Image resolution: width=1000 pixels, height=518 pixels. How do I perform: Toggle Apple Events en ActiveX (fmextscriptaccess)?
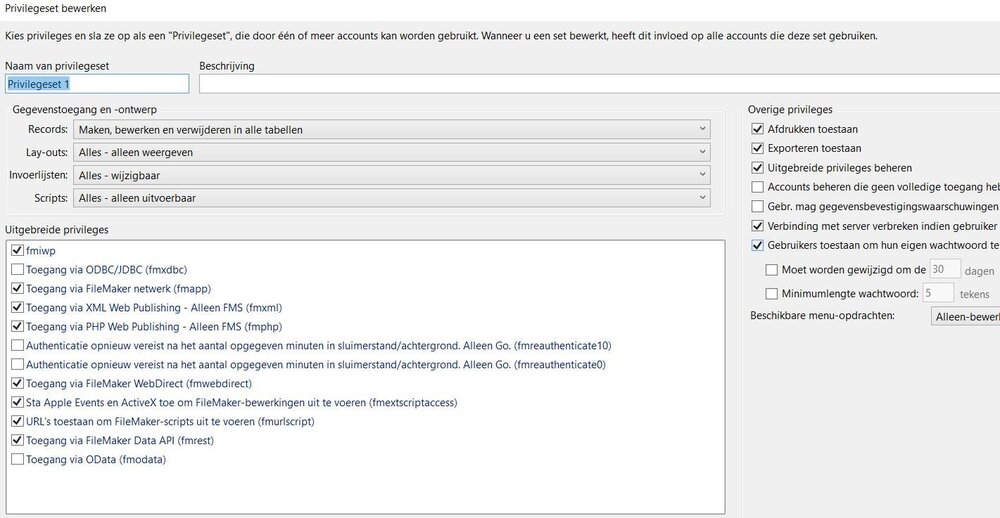(x=18, y=402)
